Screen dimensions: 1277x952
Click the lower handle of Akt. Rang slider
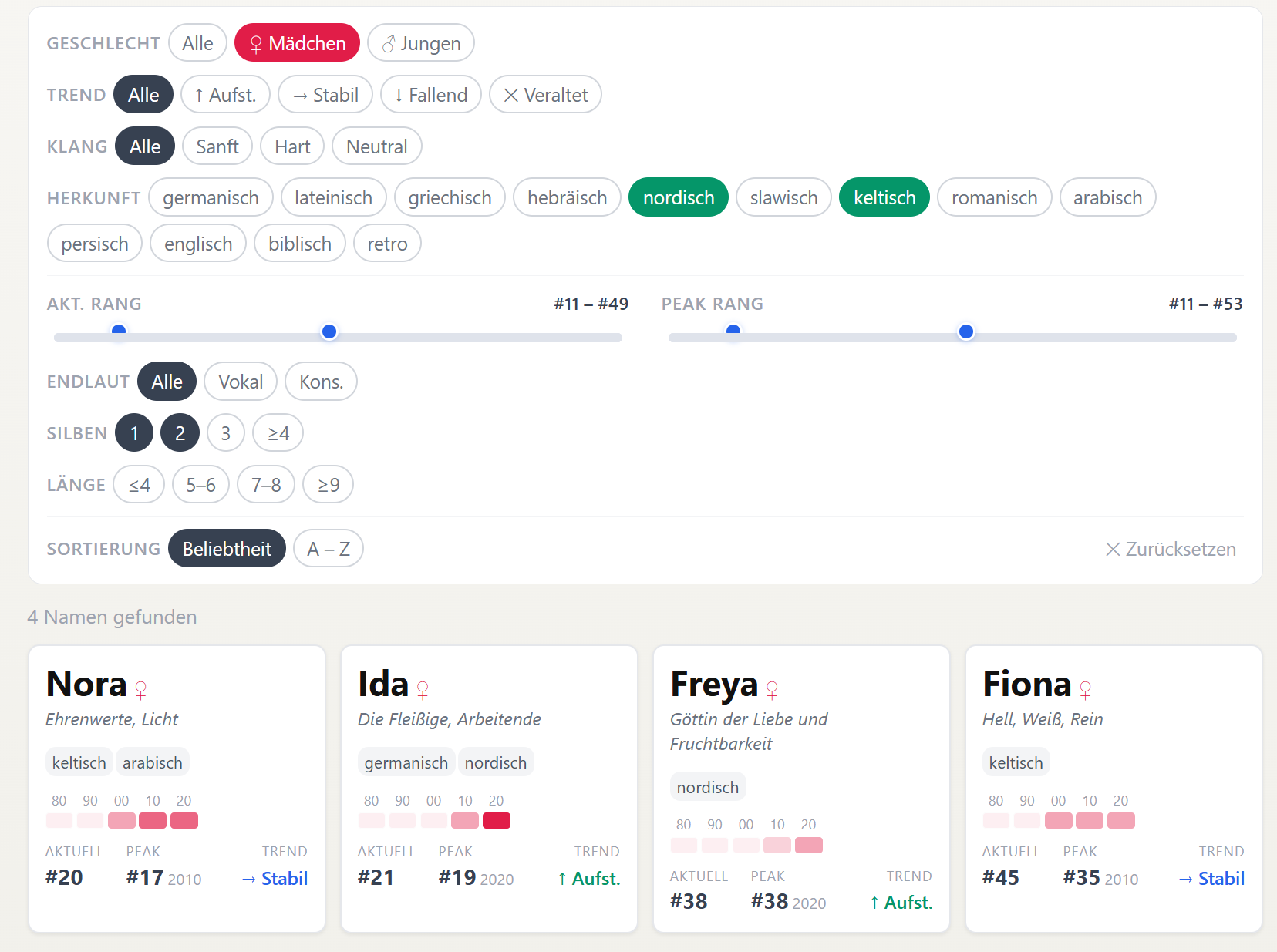click(x=119, y=331)
